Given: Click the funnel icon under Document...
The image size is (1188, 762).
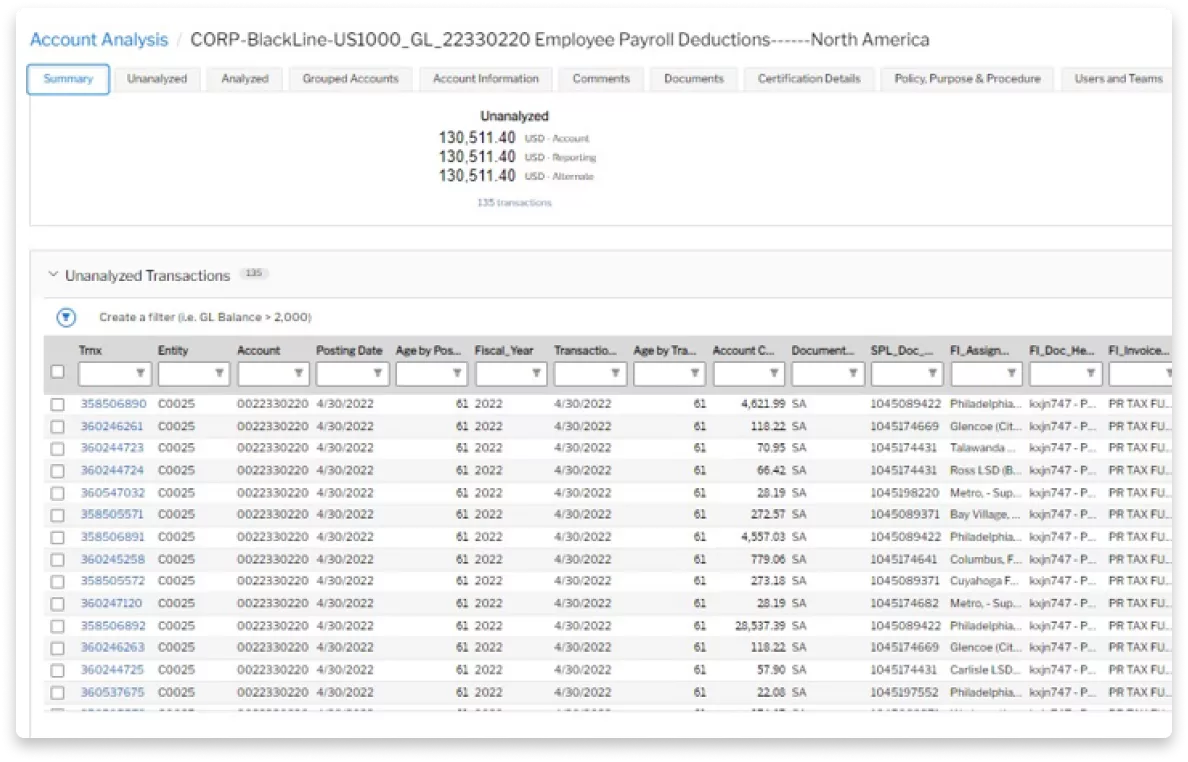Looking at the screenshot, I should coord(852,373).
